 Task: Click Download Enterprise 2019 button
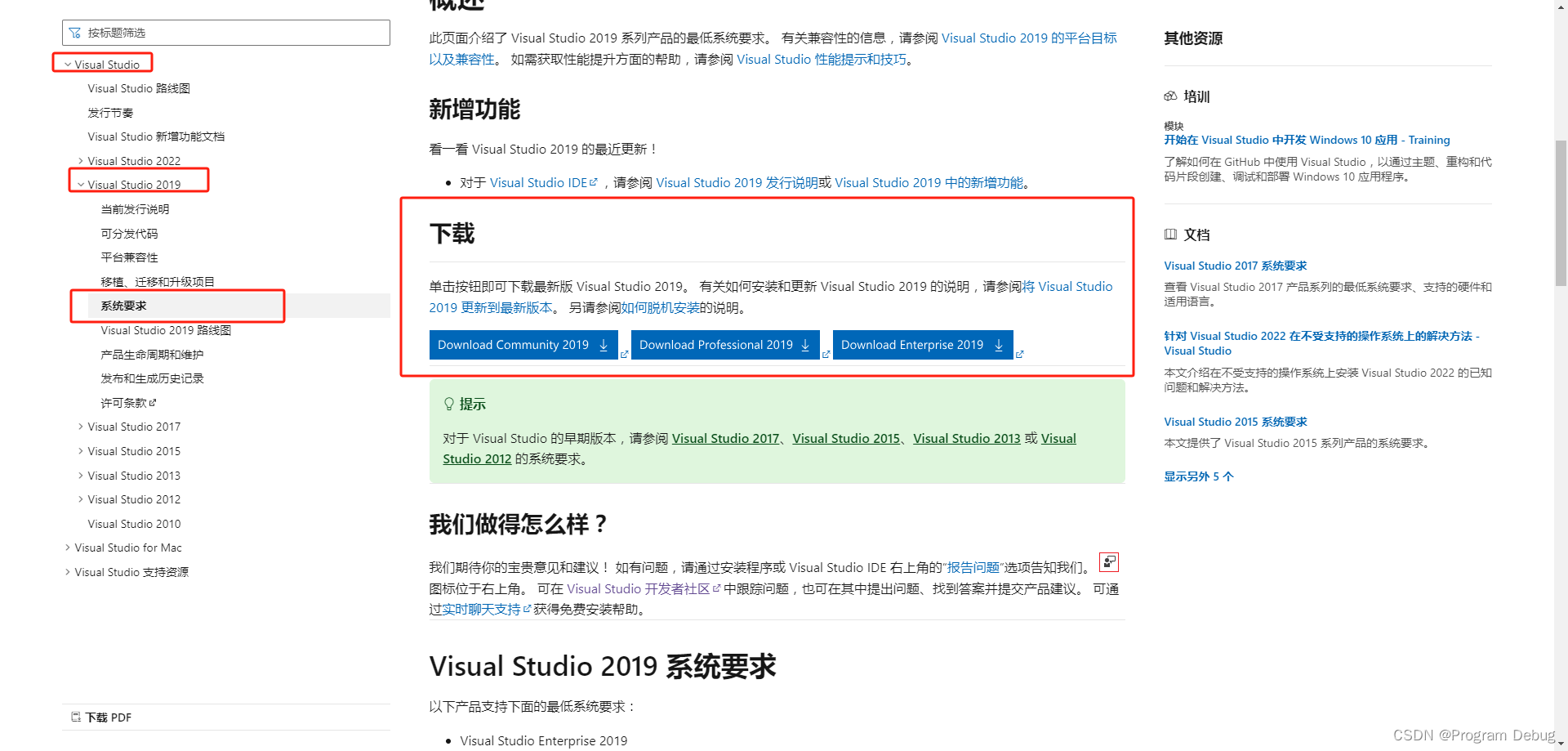[x=923, y=345]
